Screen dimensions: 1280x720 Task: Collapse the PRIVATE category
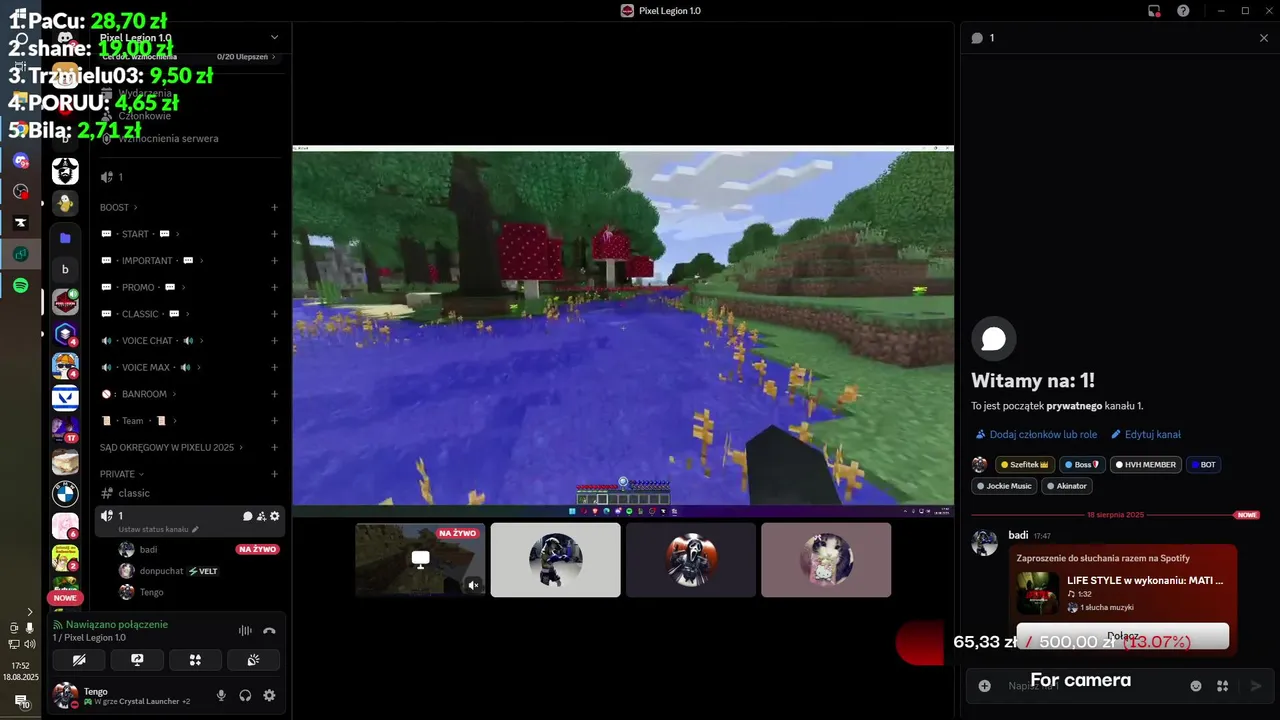(x=122, y=474)
